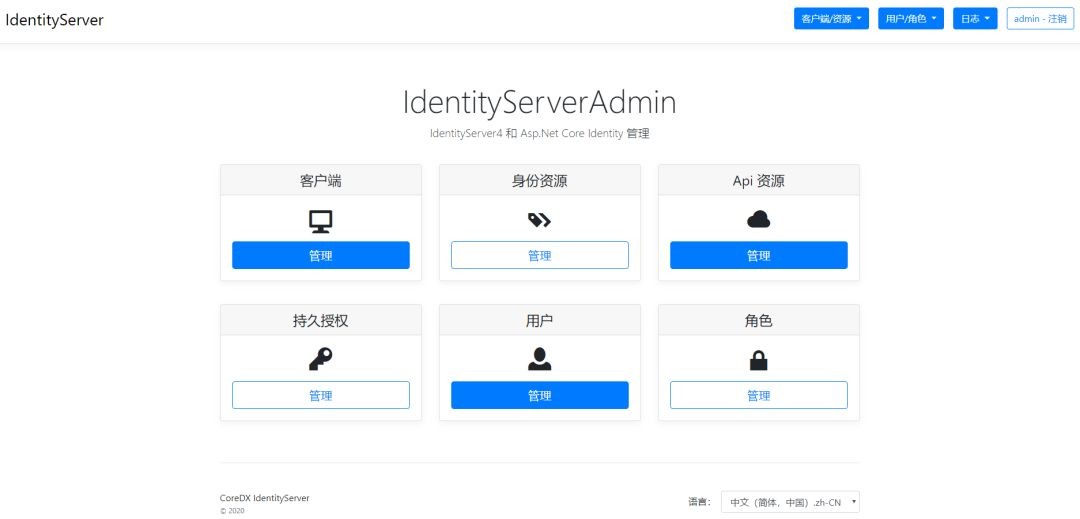The height and width of the screenshot is (519, 1080).
Task: Click the tags icon under 身份资源
Action: [x=539, y=220]
